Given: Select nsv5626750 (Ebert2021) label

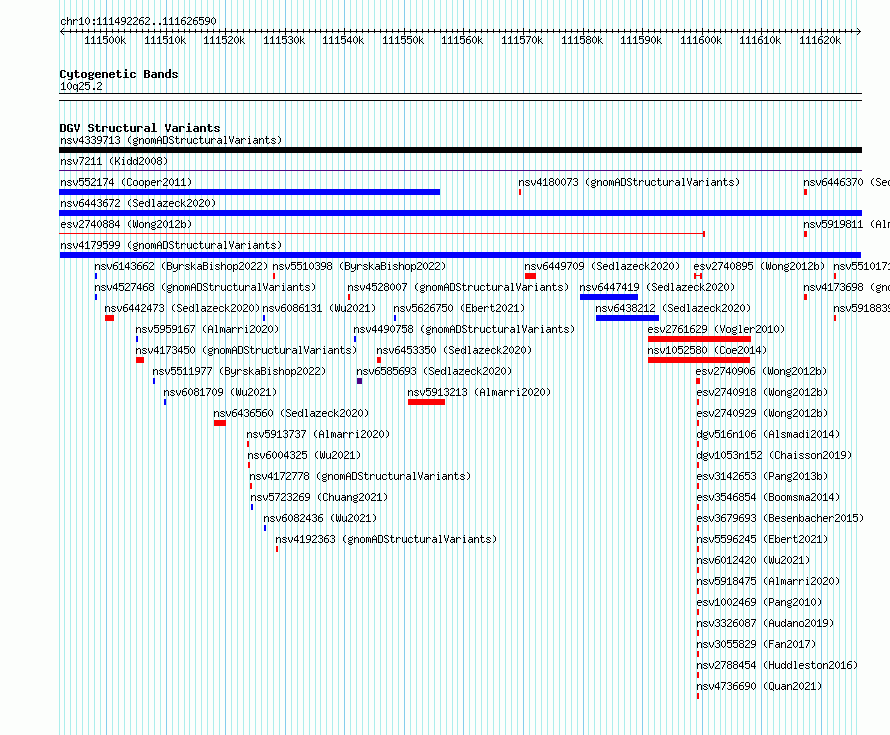Looking at the screenshot, I should (459, 308).
